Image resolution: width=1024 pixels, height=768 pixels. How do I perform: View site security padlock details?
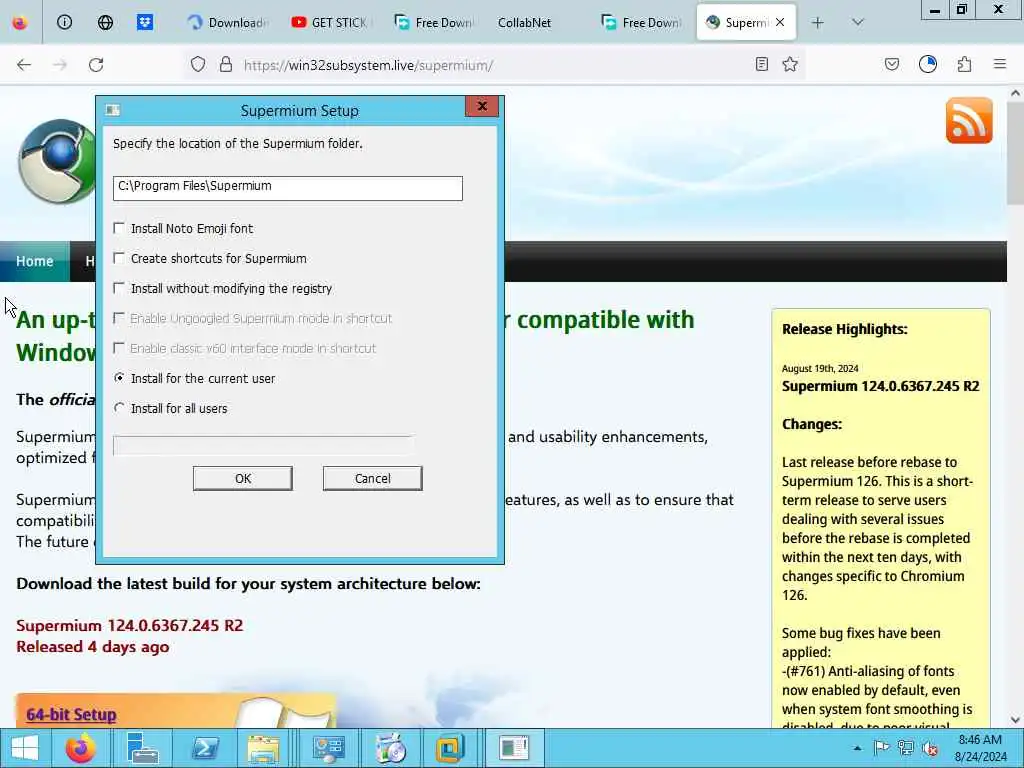click(x=226, y=64)
